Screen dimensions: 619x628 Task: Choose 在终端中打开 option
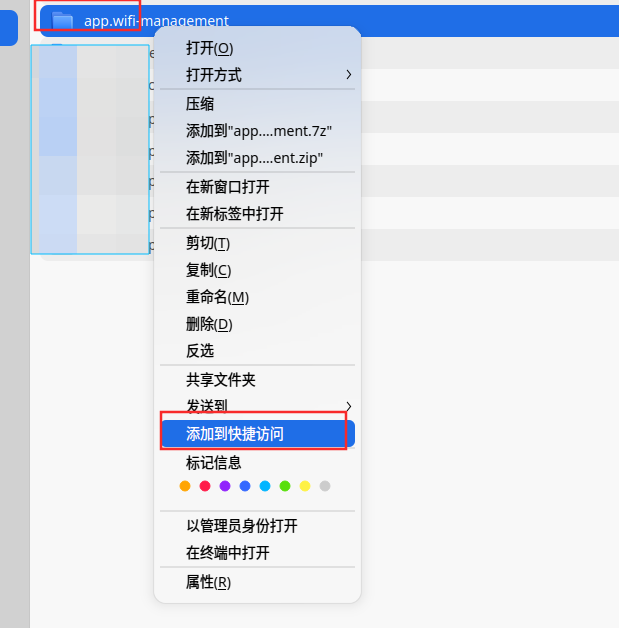pyautogui.click(x=257, y=553)
